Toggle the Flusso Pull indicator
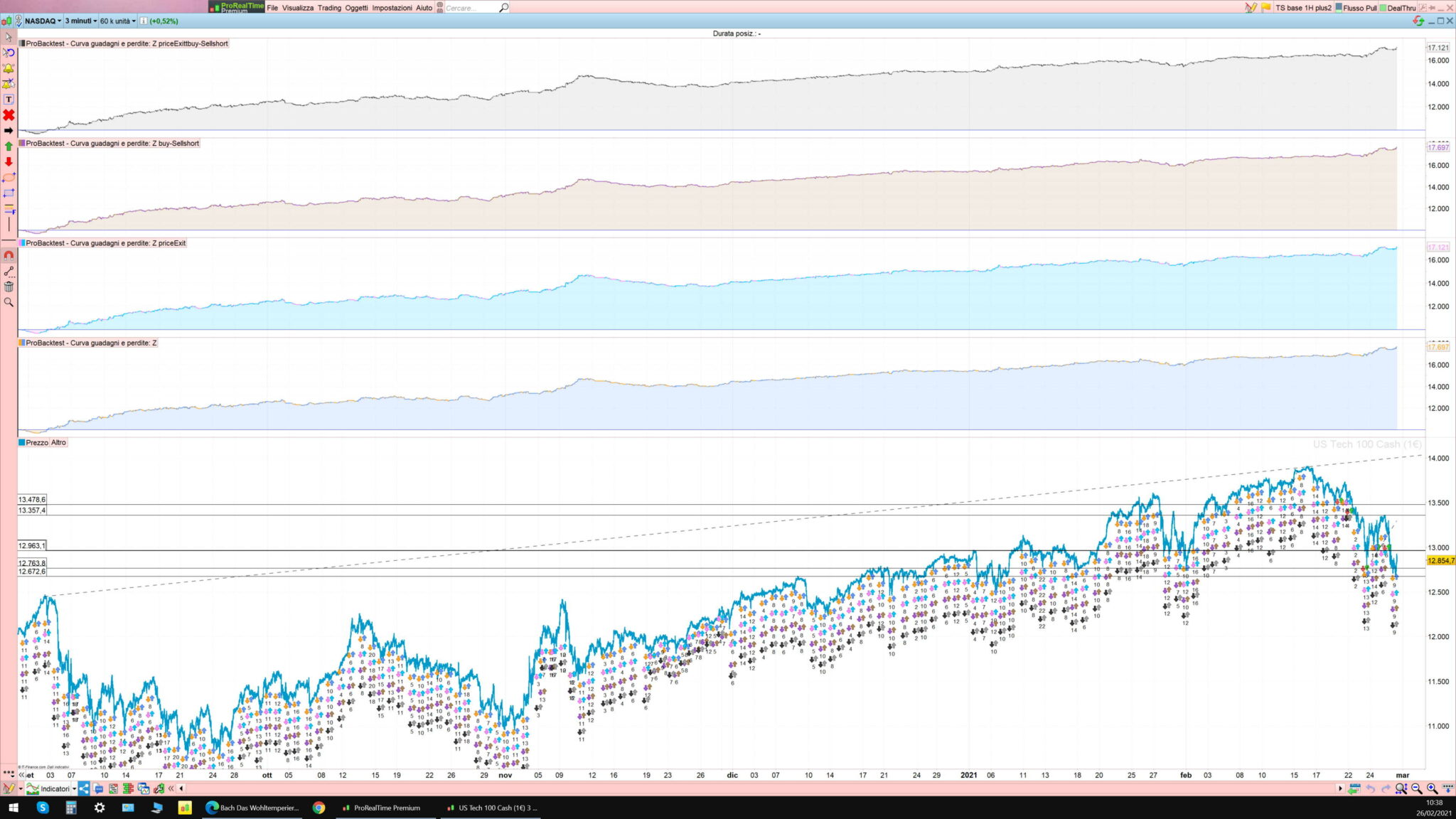 tap(1359, 8)
